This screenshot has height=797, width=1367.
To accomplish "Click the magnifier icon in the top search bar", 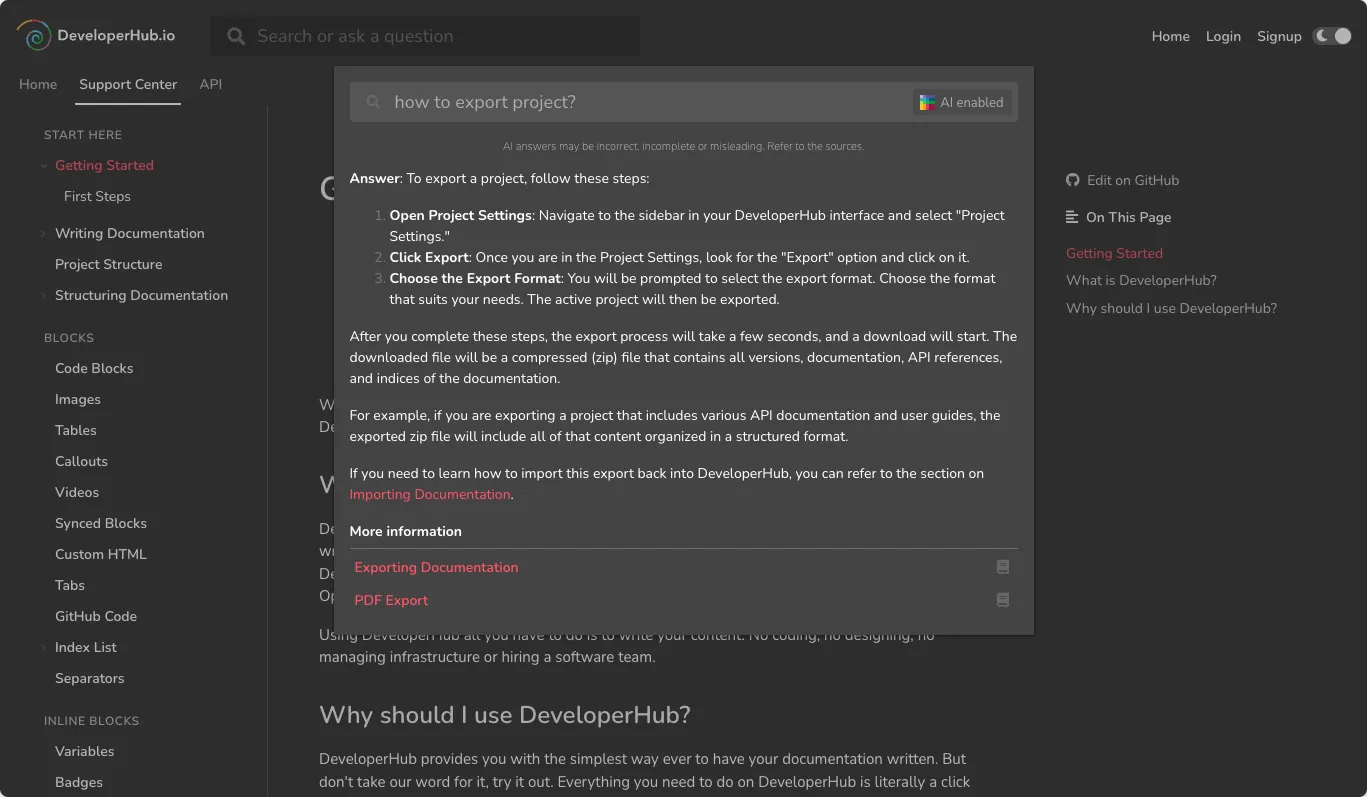I will click(236, 36).
